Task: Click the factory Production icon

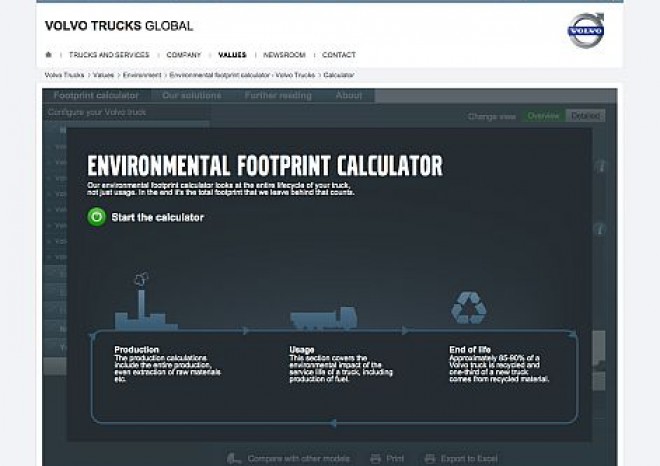Action: (146, 301)
